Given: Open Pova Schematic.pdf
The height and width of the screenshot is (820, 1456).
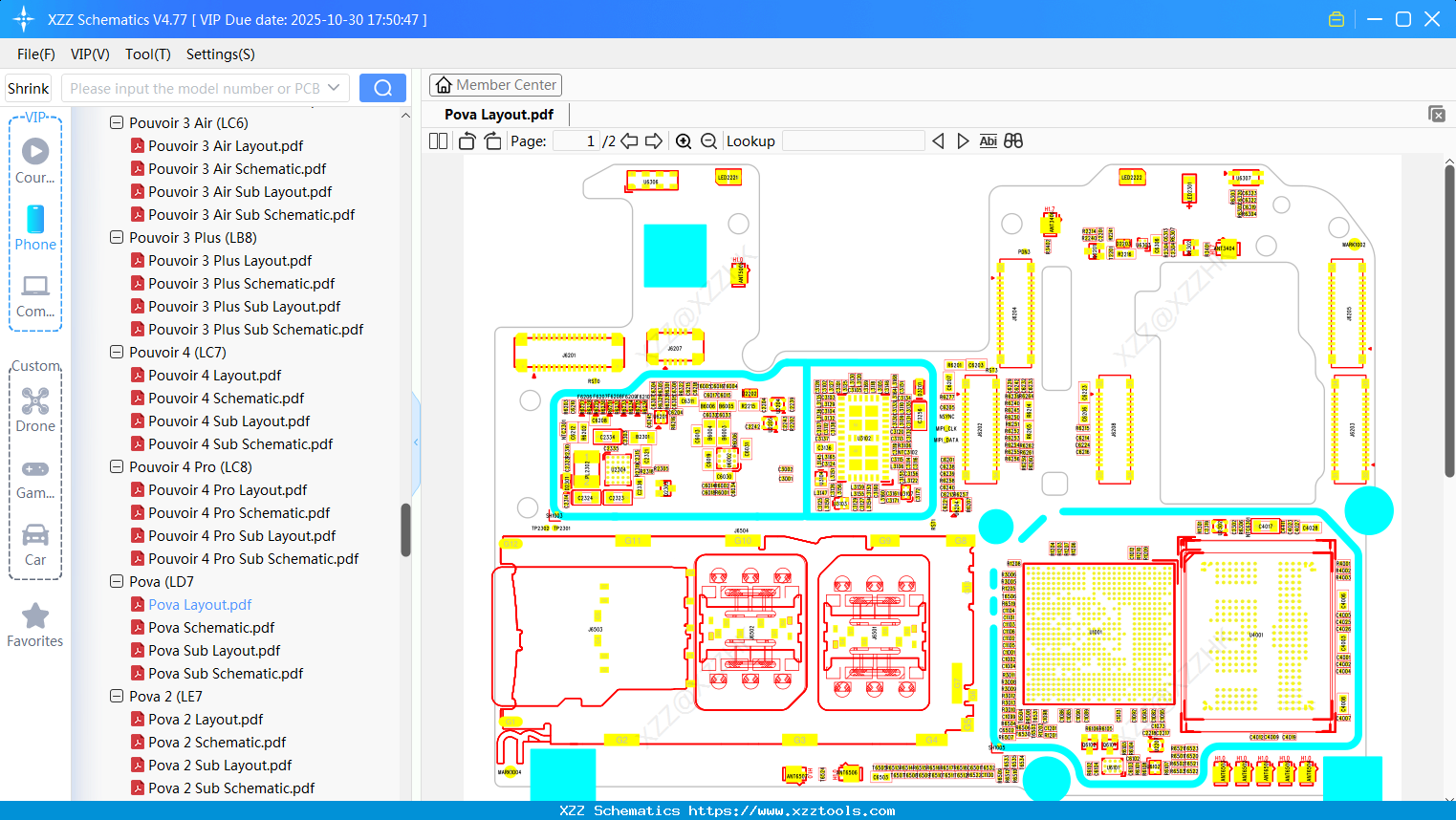Looking at the screenshot, I should pyautogui.click(x=211, y=627).
